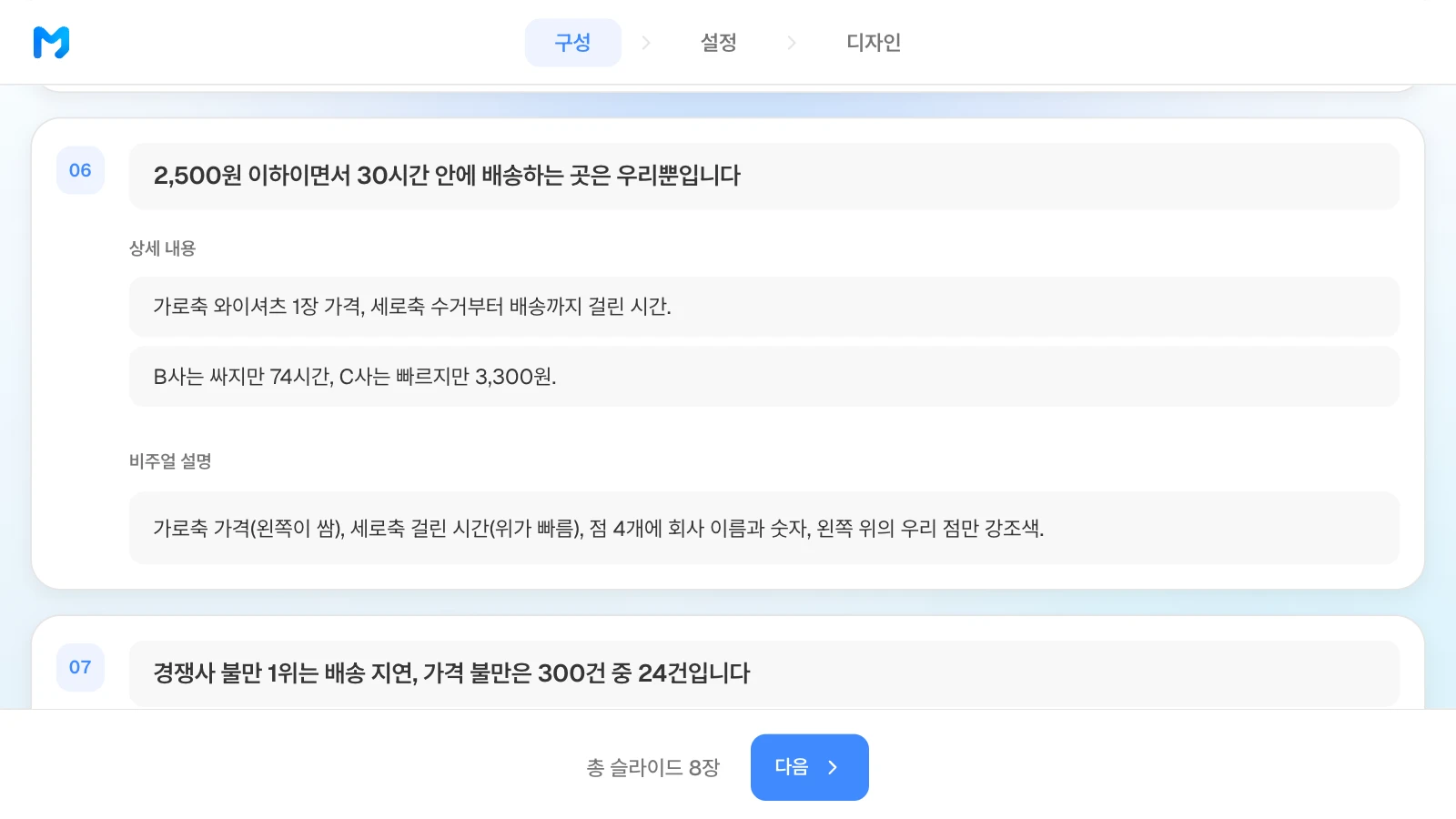Image resolution: width=1456 pixels, height=819 pixels.
Task: Click the chevron between 구성 and 설정
Action: coord(646,43)
